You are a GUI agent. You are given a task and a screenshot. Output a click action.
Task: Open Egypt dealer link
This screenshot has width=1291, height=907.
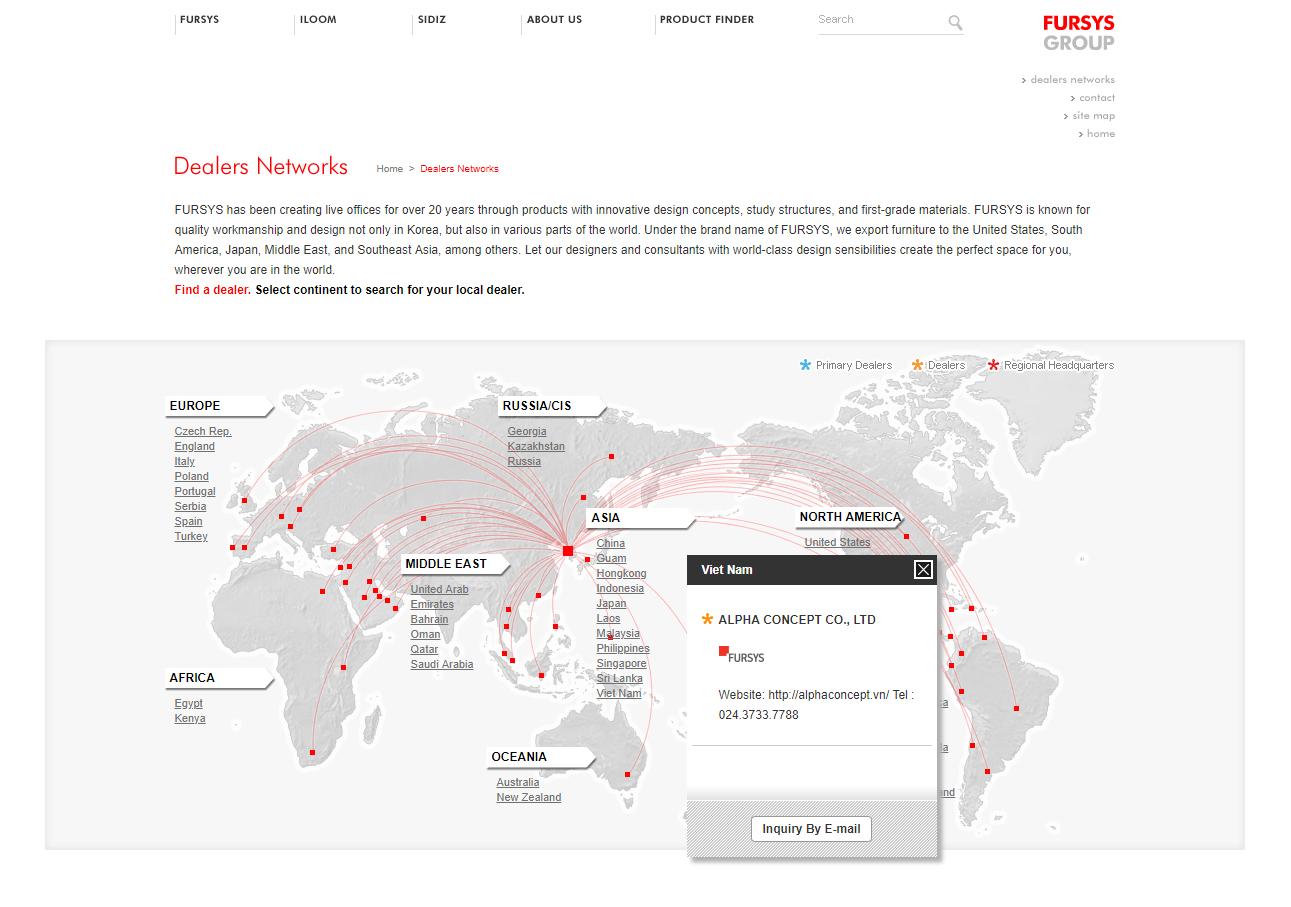[x=188, y=704]
